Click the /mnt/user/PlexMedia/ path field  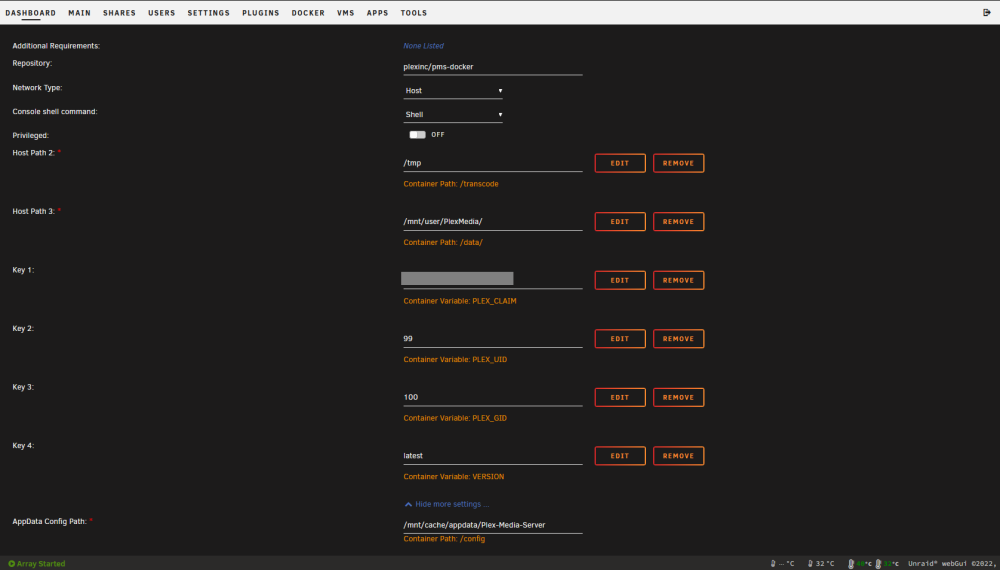pyautogui.click(x=493, y=222)
